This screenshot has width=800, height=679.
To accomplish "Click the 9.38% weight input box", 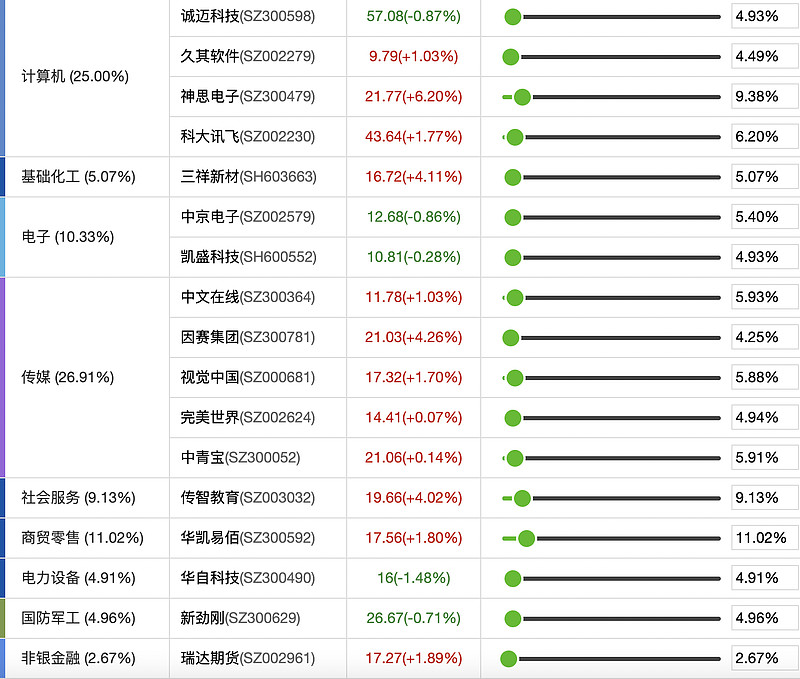I will [764, 97].
